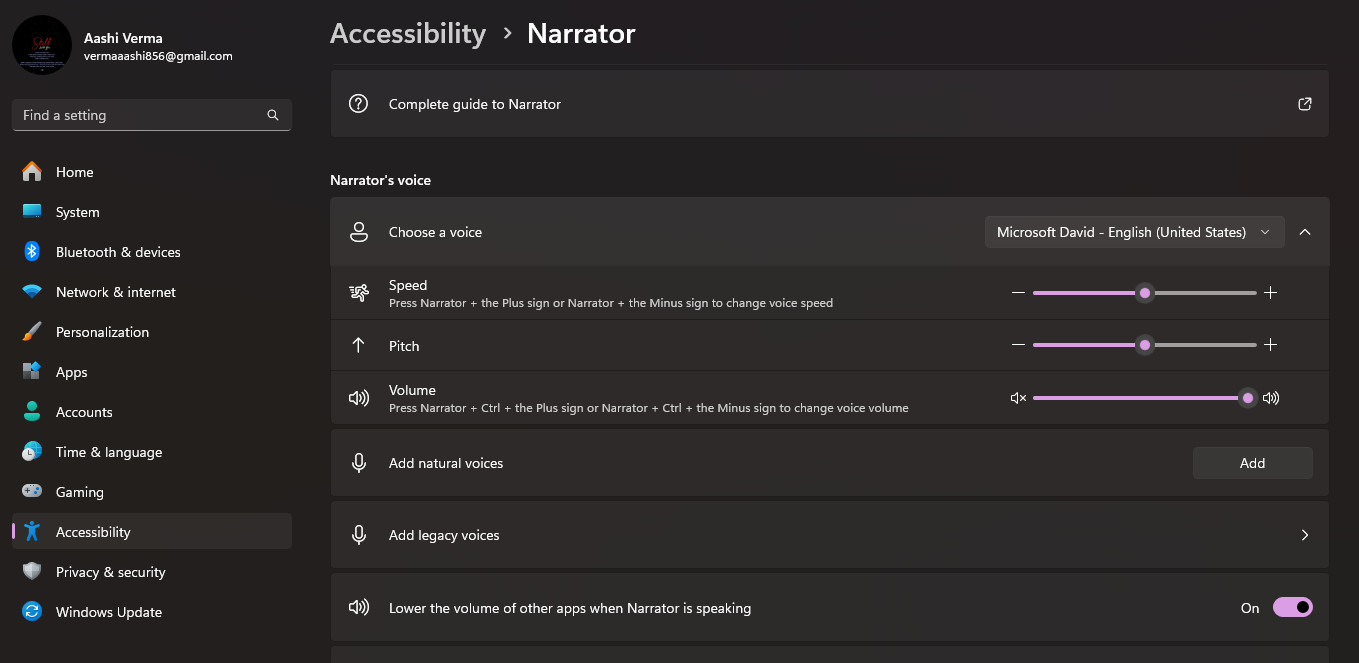
Task: Navigate back via Accessibility breadcrumb
Action: click(408, 34)
